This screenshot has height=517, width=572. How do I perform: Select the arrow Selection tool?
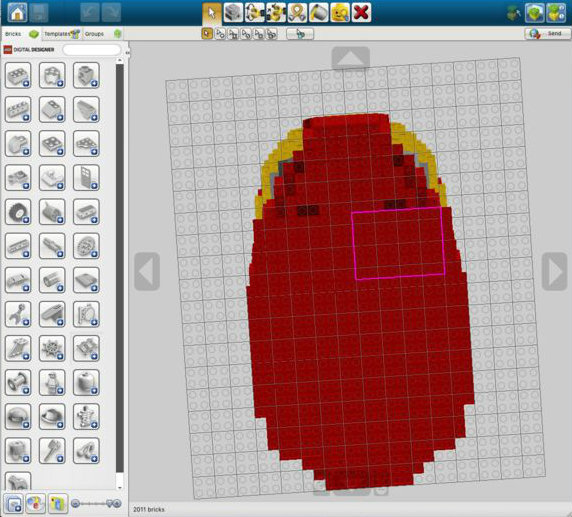click(212, 13)
